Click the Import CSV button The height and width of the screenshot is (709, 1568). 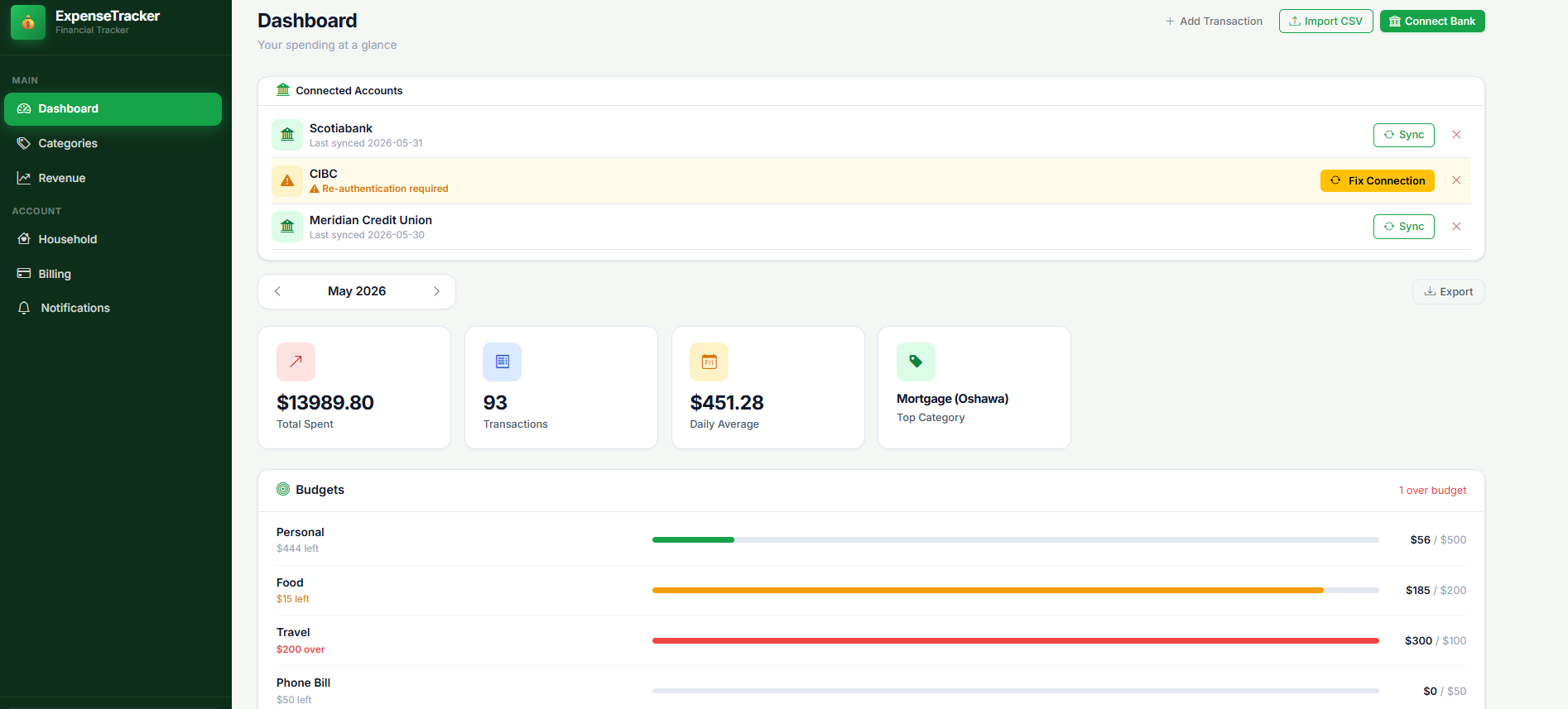(1326, 22)
